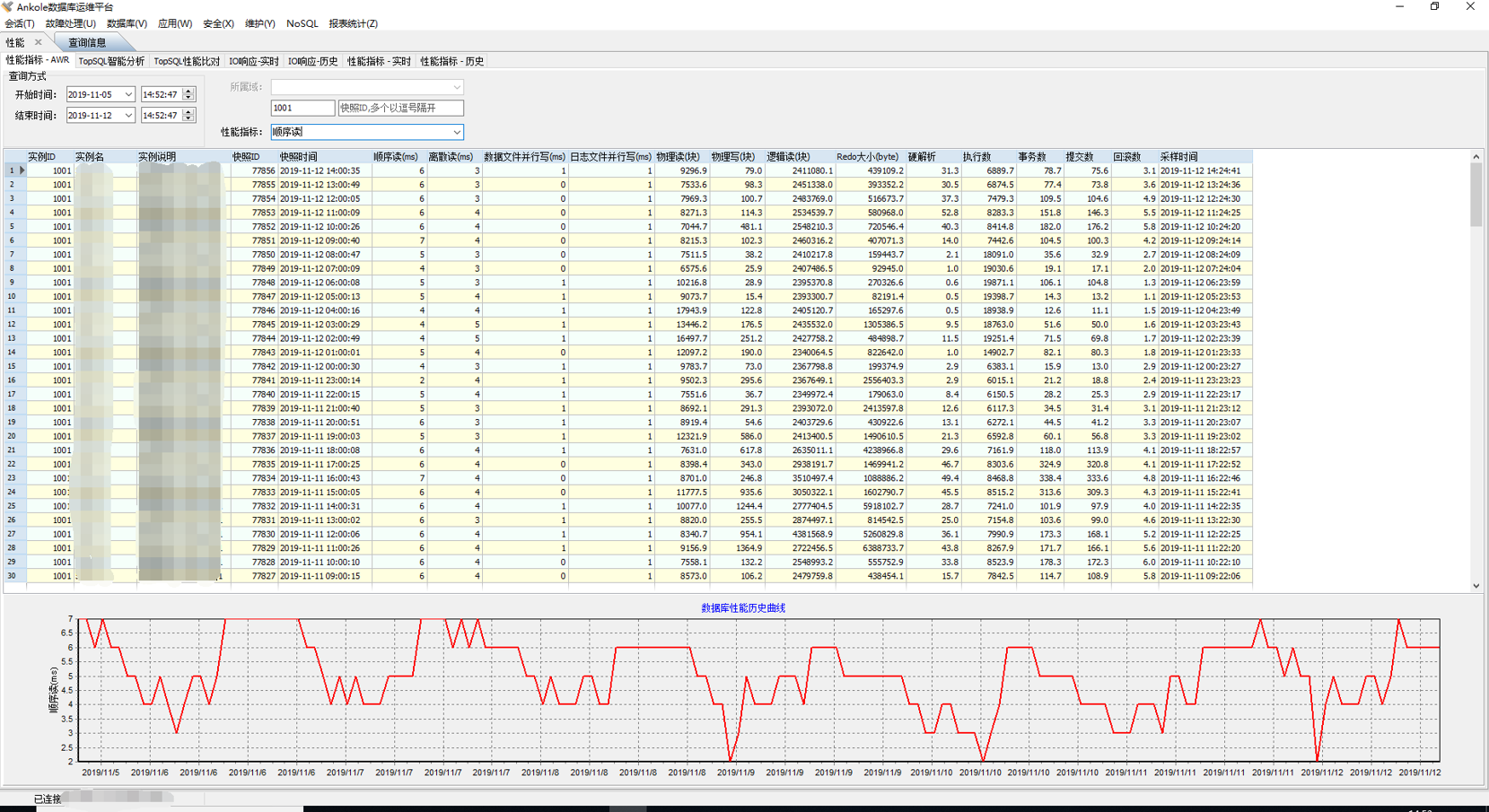The height and width of the screenshot is (812, 1489).
Task: Select snapshot ID cell 77836
Action: point(253,450)
